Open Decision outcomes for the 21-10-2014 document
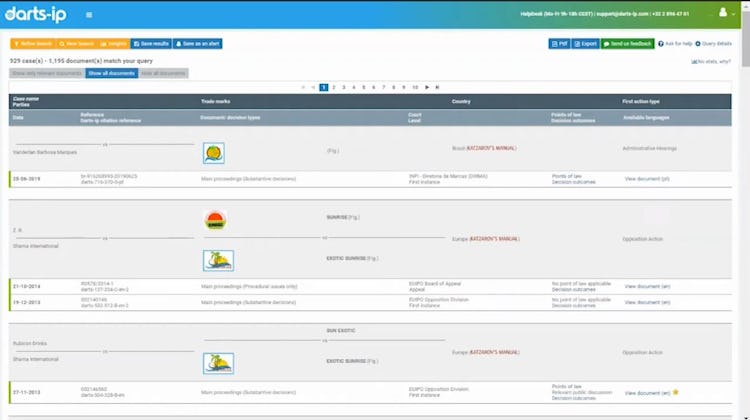 pos(574,290)
